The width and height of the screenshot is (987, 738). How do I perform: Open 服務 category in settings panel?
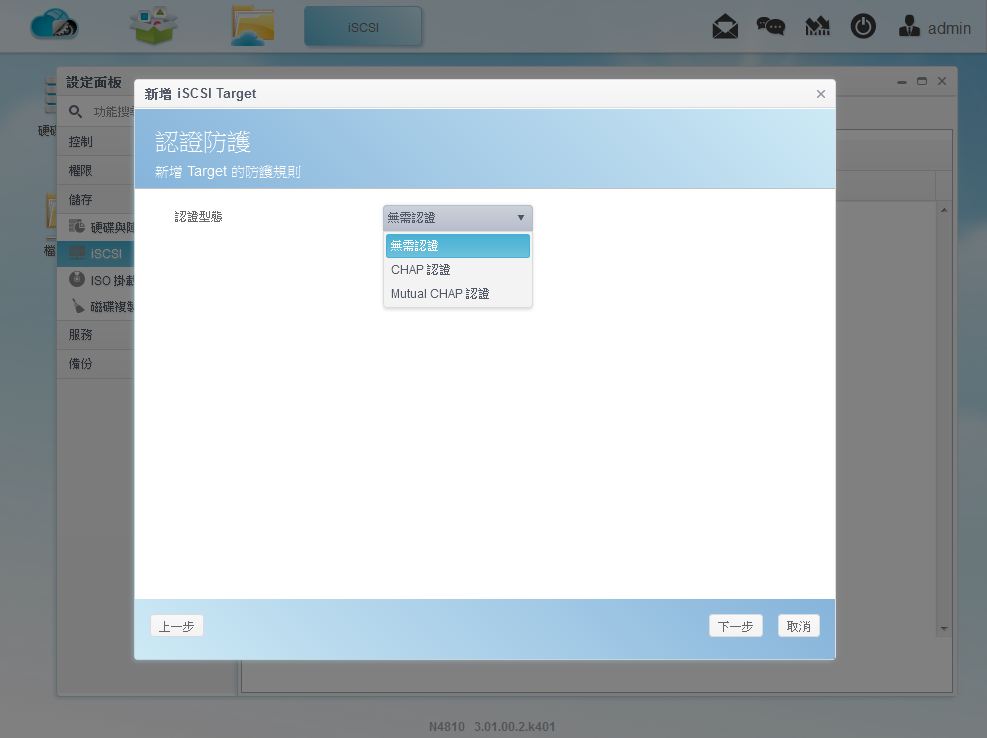(96, 334)
